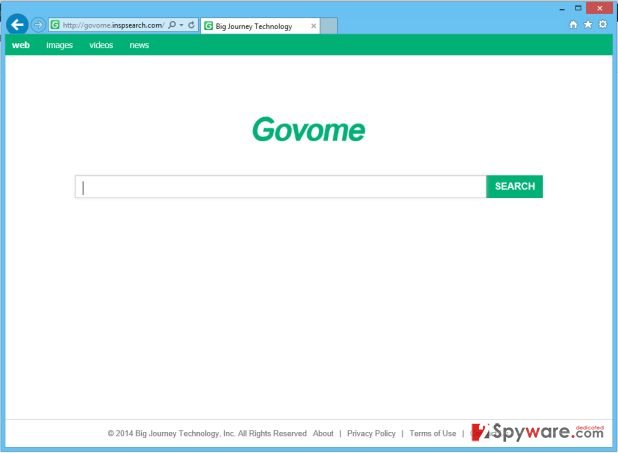Screen dimensions: 618x453
Task: Open browser Tools gear icon
Action: 603,24
